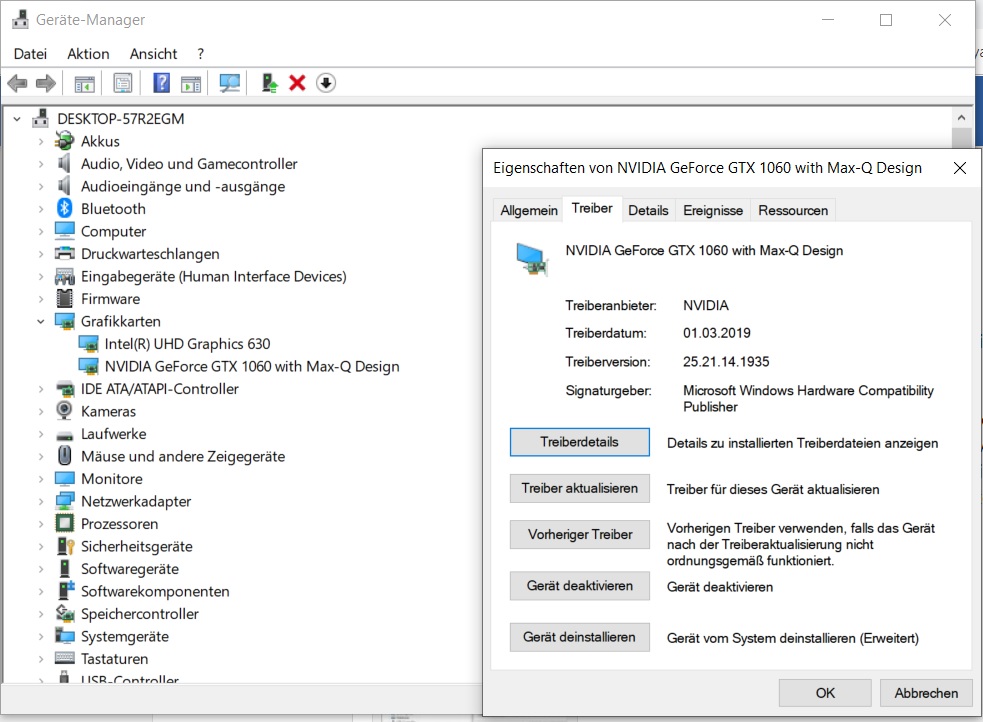Image resolution: width=983 pixels, height=722 pixels.
Task: Click the disable device down-arrow icon
Action: tap(326, 83)
